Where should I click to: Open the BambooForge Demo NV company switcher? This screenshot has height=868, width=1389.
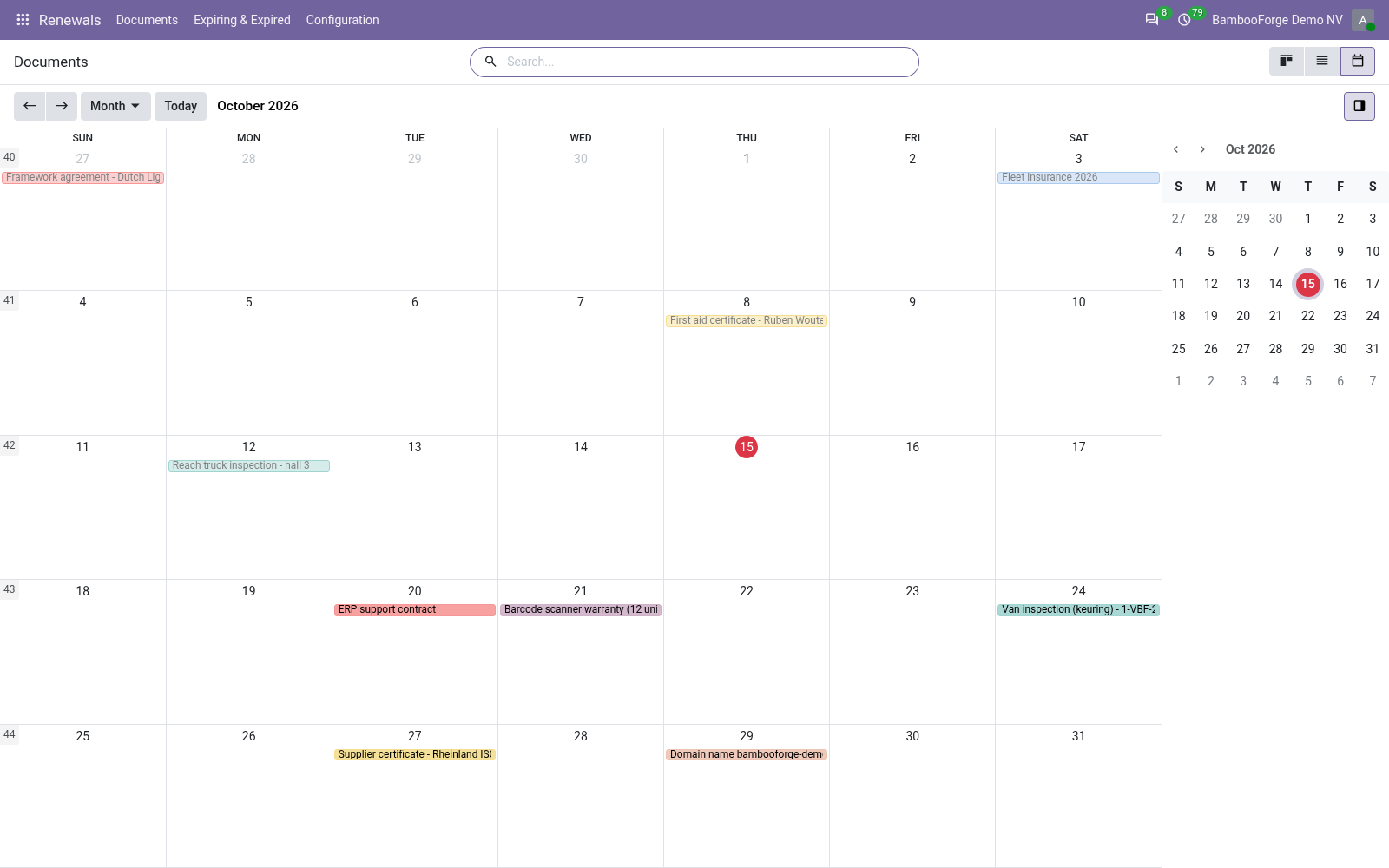tap(1277, 20)
